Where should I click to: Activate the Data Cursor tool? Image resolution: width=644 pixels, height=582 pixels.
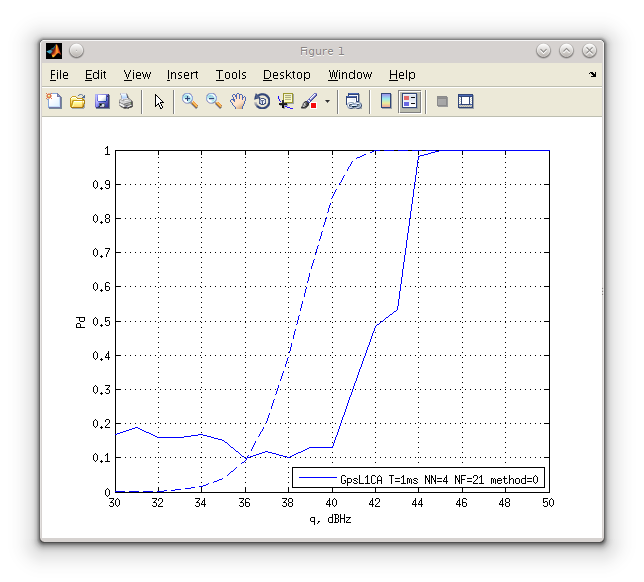(286, 101)
